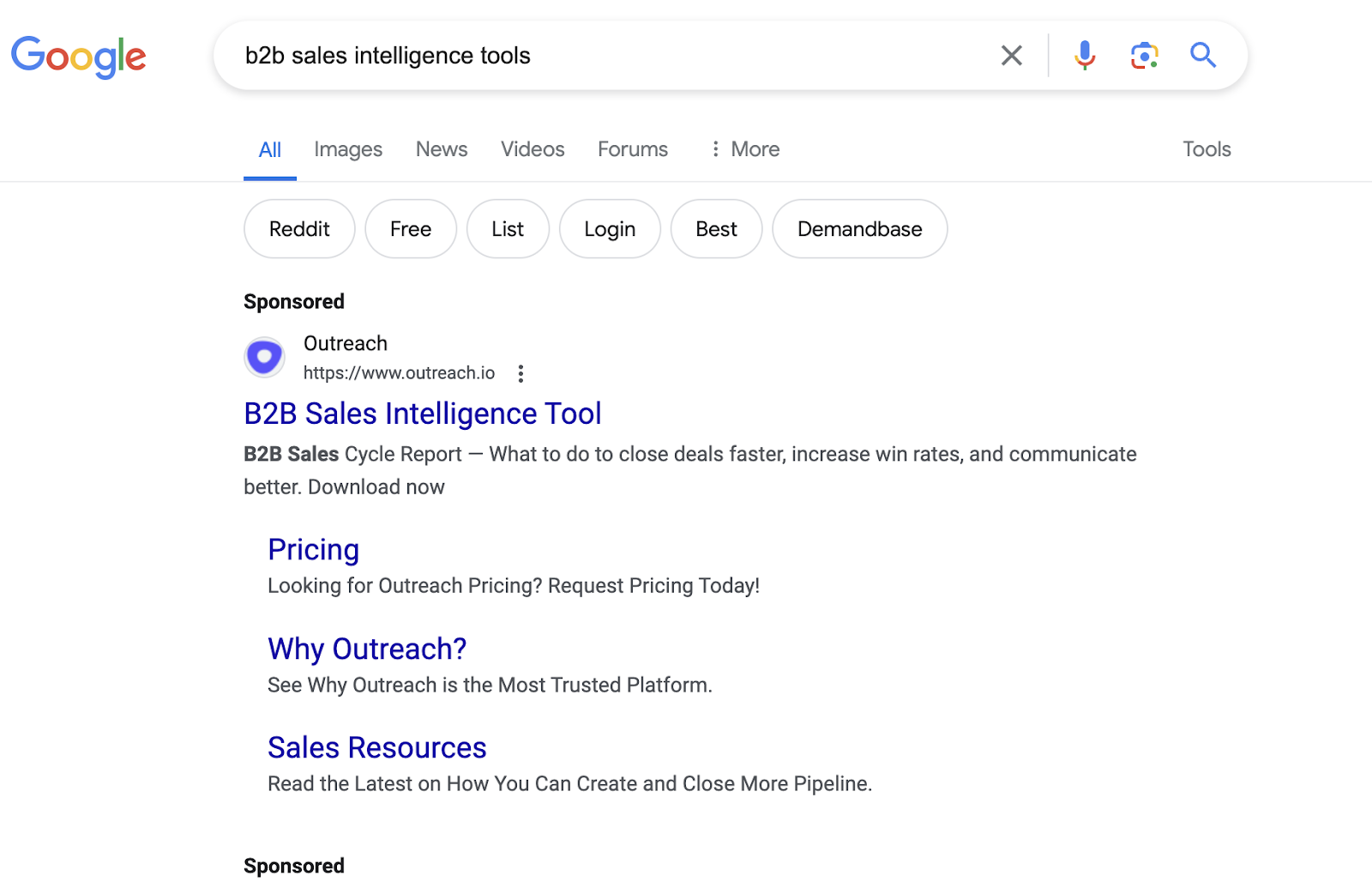This screenshot has height=888, width=1372.
Task: Start voice search with microphone icon
Action: [x=1085, y=56]
